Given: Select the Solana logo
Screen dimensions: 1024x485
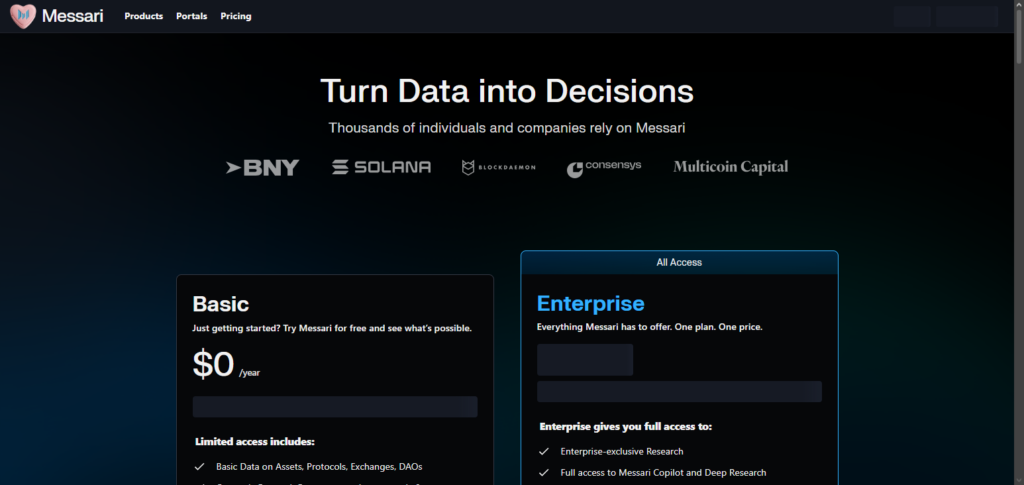Looking at the screenshot, I should (x=381, y=167).
